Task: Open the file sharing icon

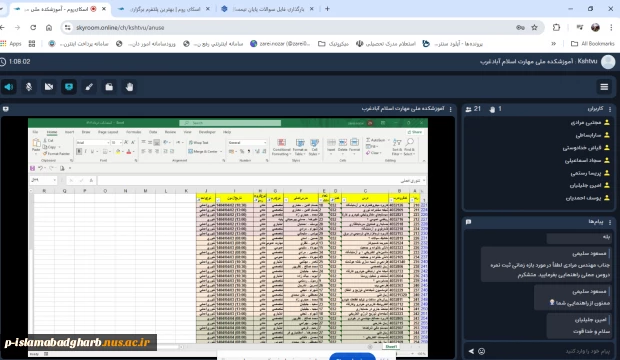Action: [x=109, y=87]
